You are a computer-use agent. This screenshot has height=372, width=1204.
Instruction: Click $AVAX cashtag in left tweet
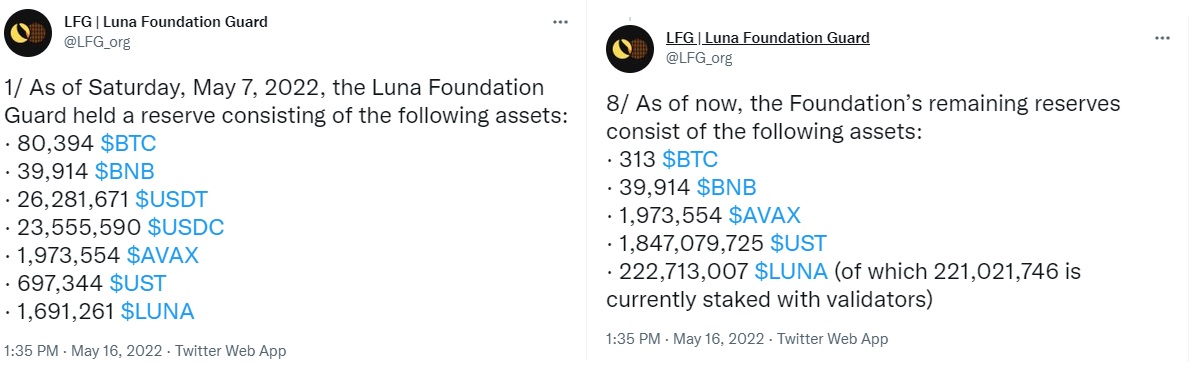[162, 255]
